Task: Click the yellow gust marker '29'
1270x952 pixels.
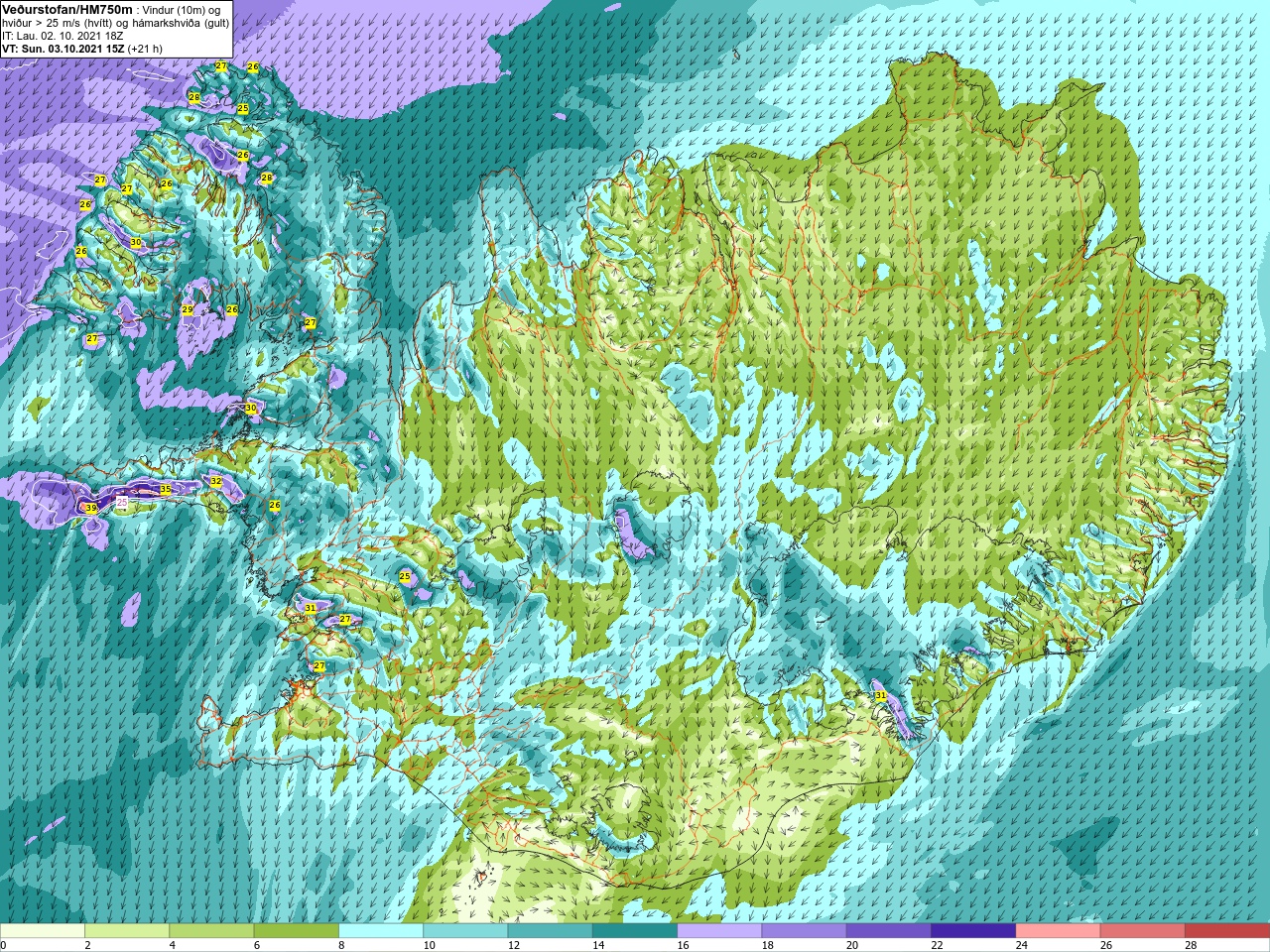Action: [x=188, y=310]
